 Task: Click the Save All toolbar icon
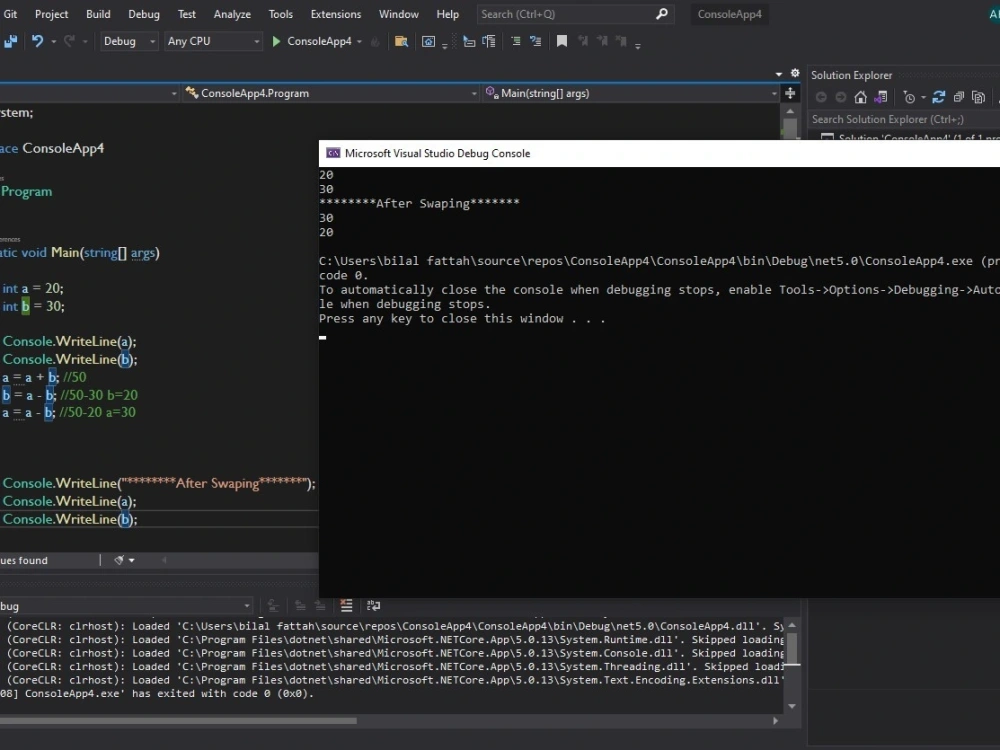tap(10, 41)
